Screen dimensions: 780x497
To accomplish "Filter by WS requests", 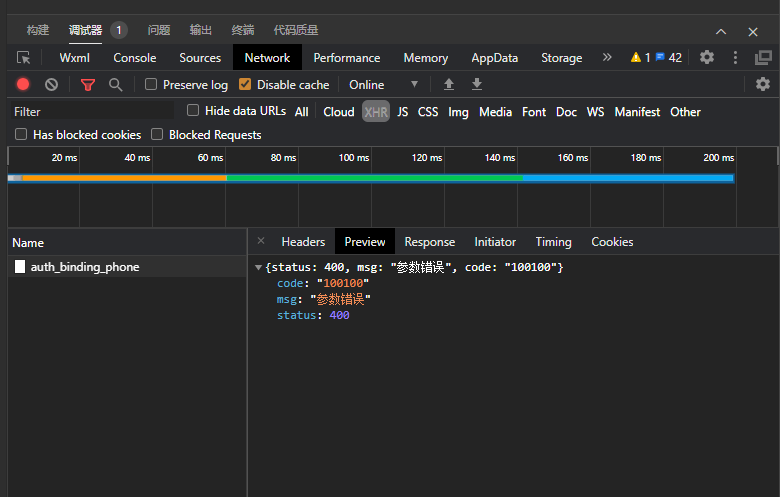I will coord(595,112).
